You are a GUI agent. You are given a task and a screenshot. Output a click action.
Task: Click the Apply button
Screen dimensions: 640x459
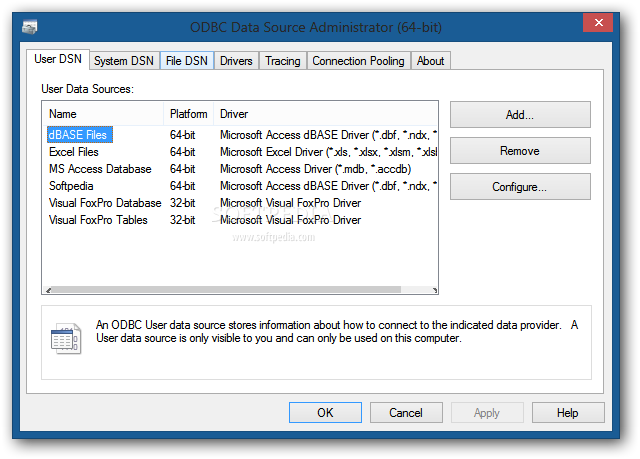[x=487, y=412]
